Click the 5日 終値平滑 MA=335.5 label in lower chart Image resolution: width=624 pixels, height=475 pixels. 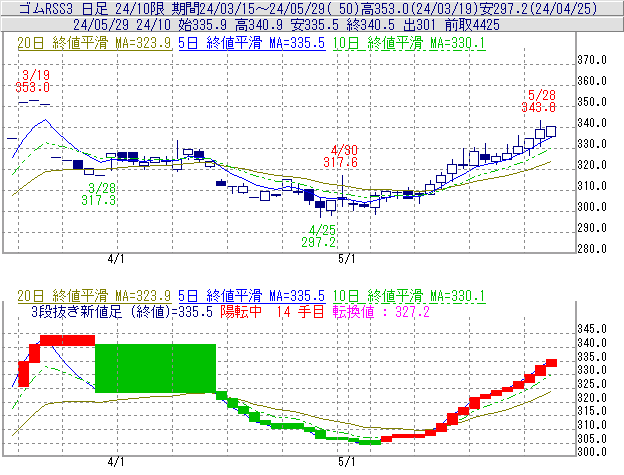pos(252,296)
